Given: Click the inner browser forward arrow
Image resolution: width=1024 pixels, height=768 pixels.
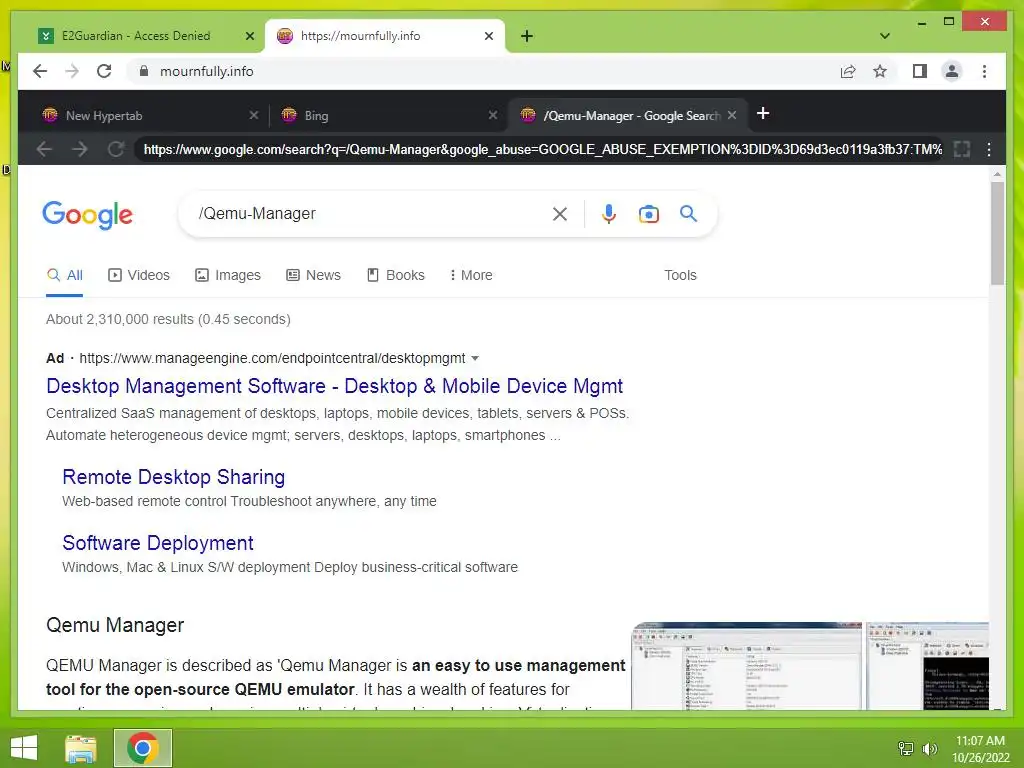Looking at the screenshot, I should pos(80,150).
